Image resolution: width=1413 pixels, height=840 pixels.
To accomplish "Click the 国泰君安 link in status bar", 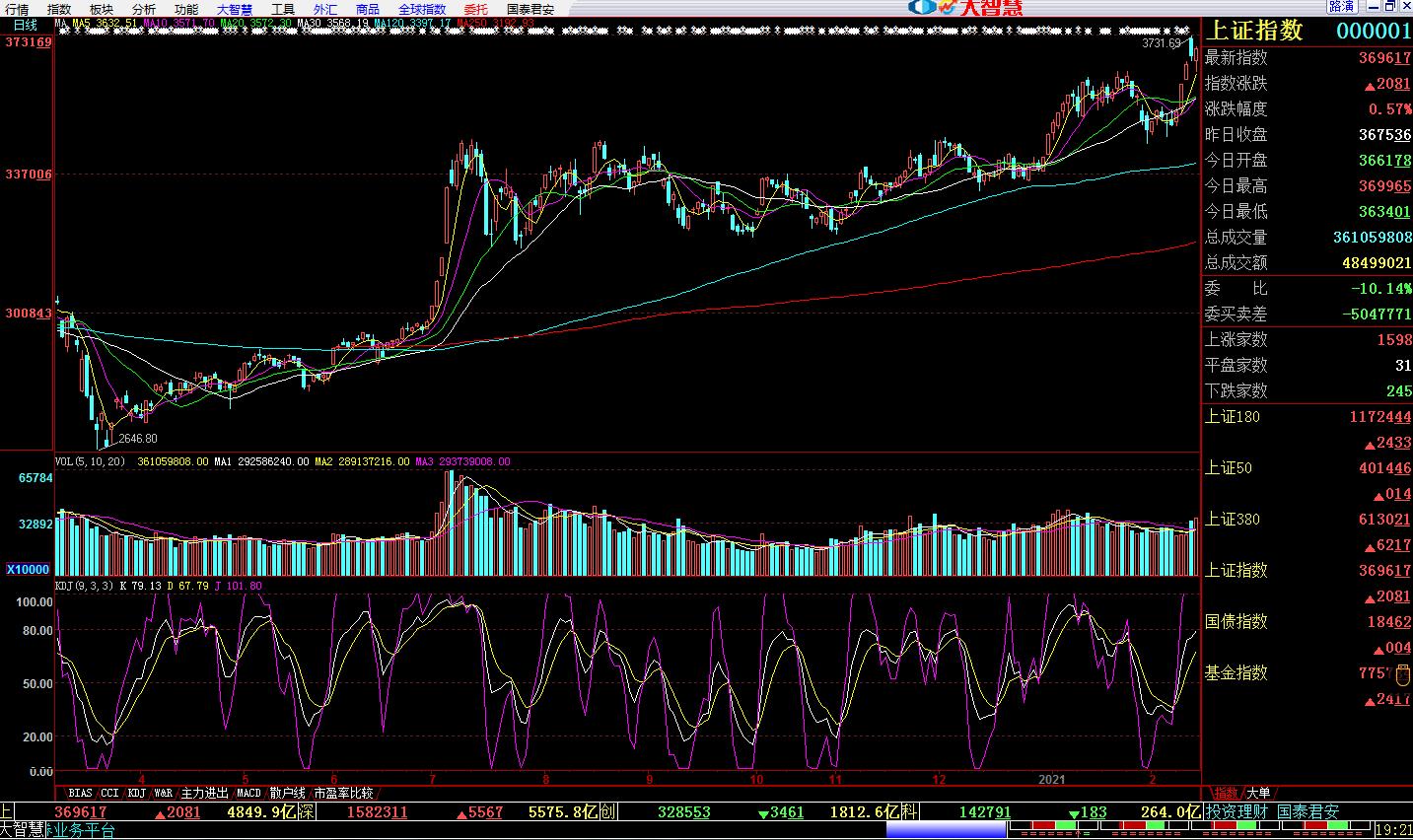I will click(1308, 812).
